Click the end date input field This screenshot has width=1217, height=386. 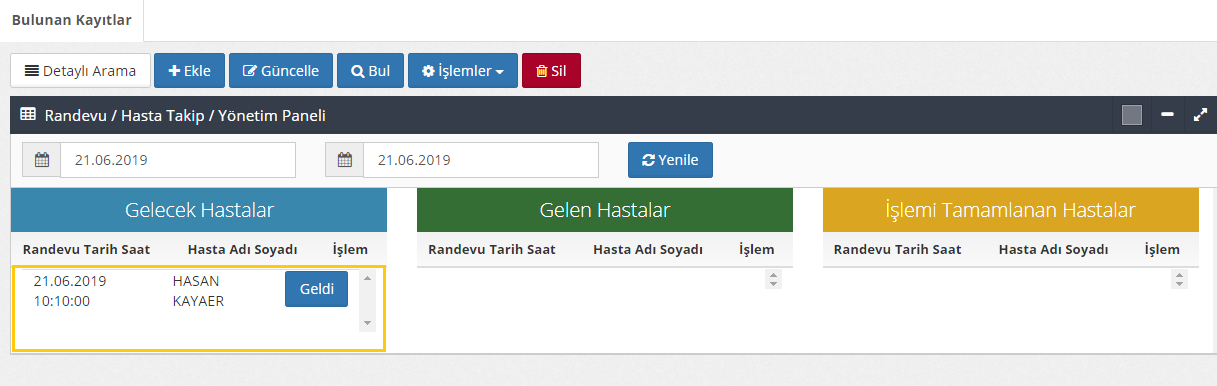(x=481, y=160)
